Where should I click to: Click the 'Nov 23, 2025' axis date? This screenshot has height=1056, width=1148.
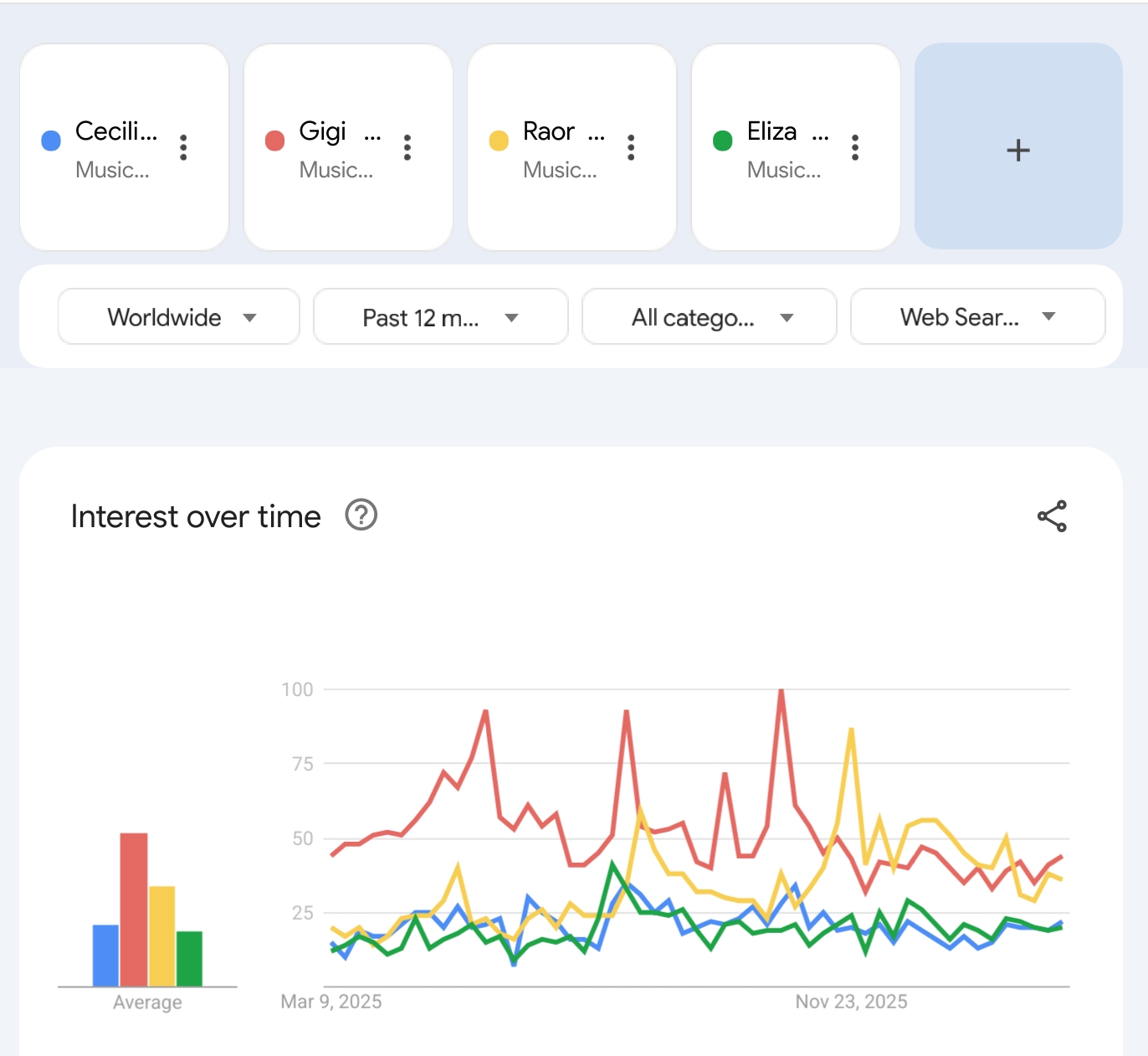pos(851,1002)
